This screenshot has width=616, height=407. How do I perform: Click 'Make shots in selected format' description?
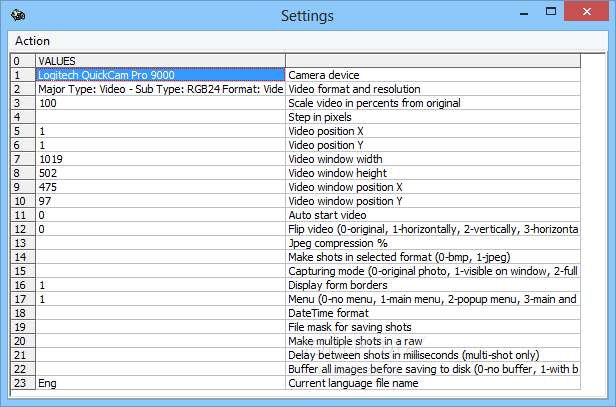click(433, 257)
